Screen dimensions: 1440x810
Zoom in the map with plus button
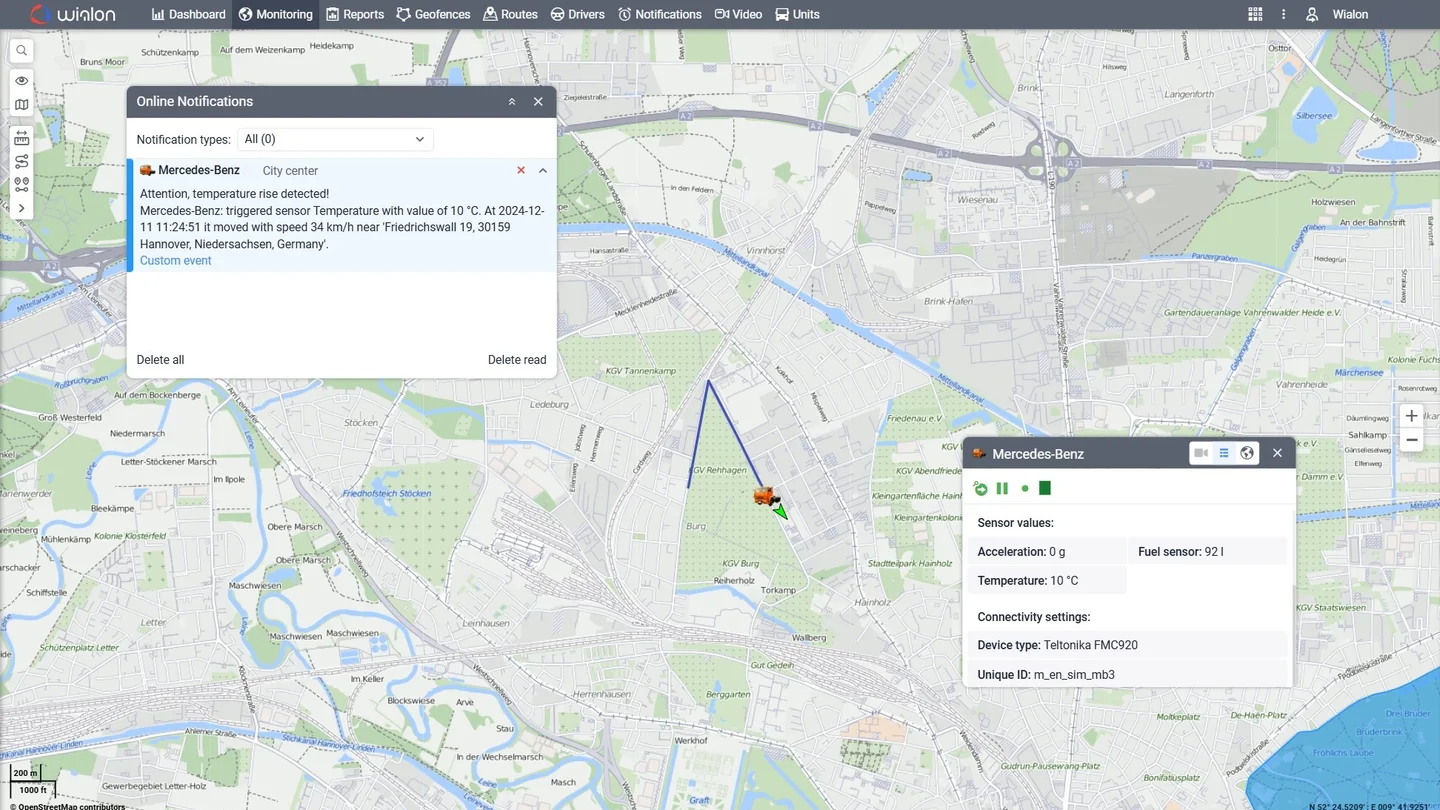tap(1411, 416)
